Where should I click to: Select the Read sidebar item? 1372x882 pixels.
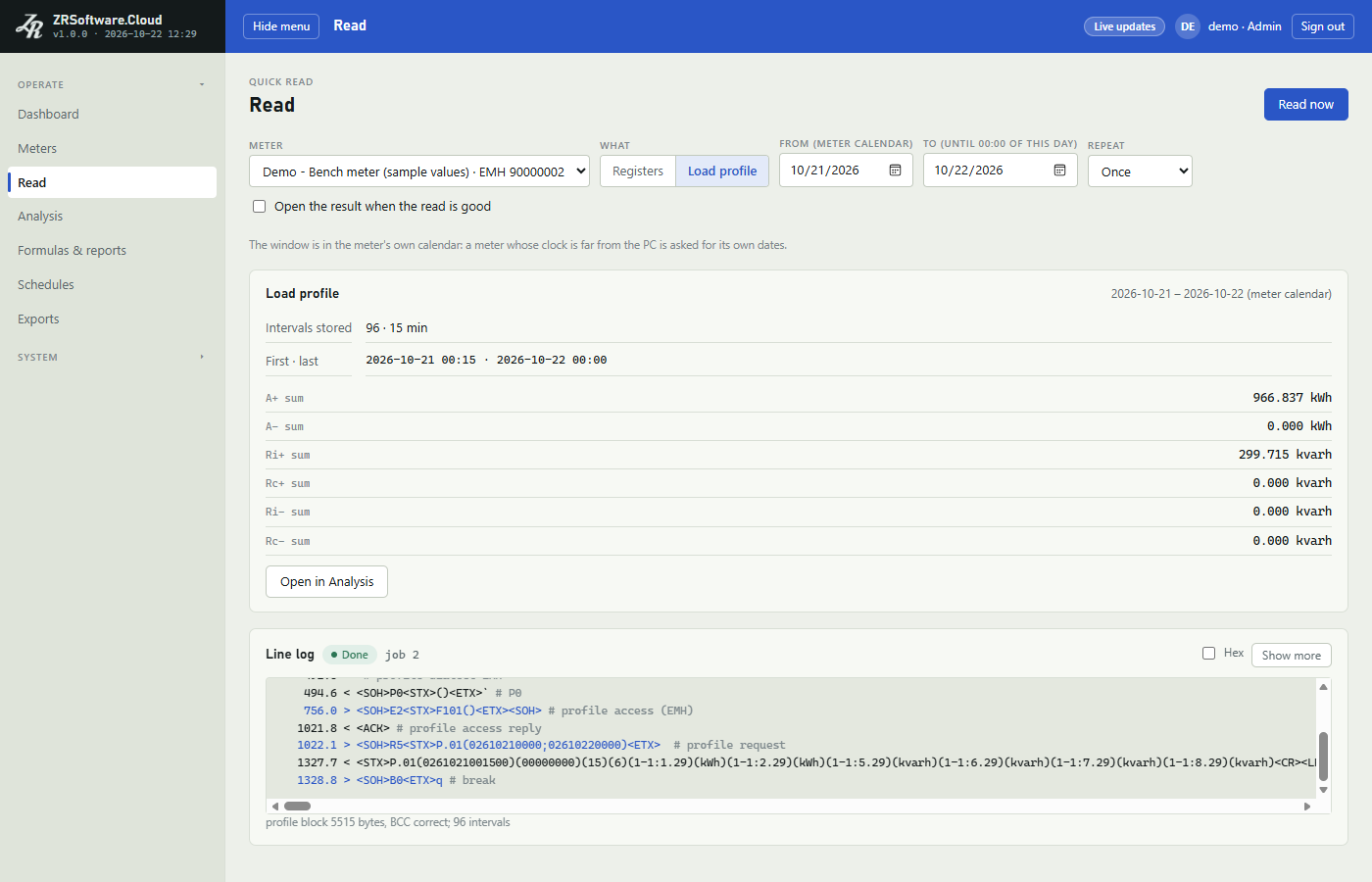[x=112, y=182]
